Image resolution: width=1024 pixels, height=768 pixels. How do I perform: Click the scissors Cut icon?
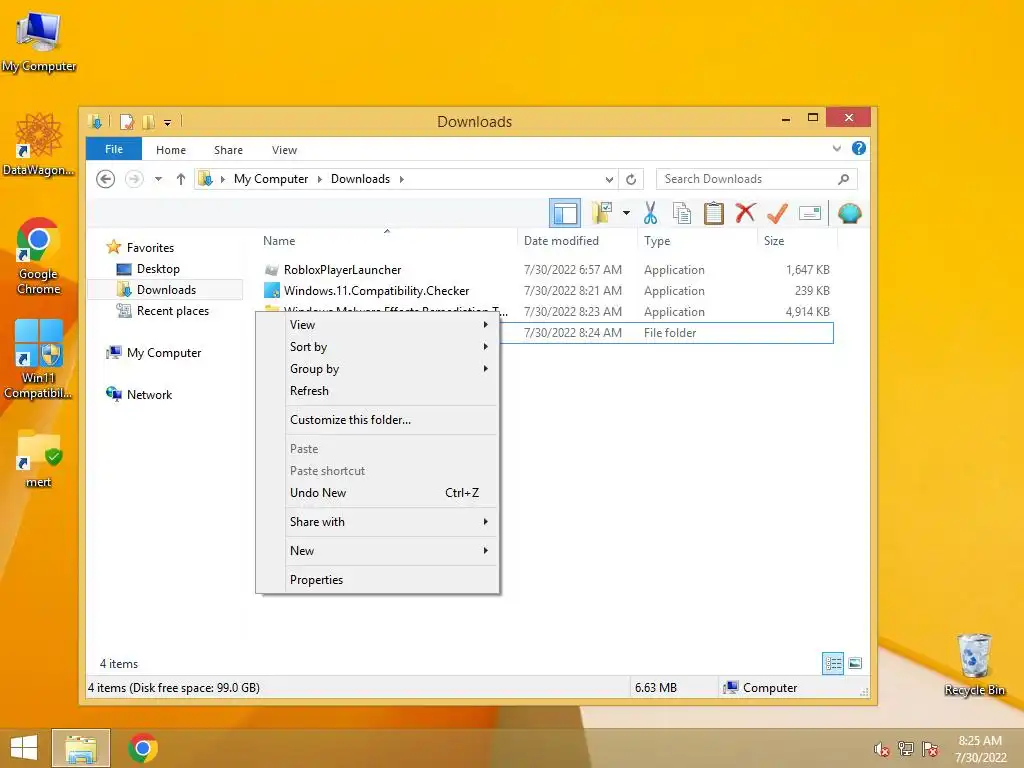click(x=650, y=213)
